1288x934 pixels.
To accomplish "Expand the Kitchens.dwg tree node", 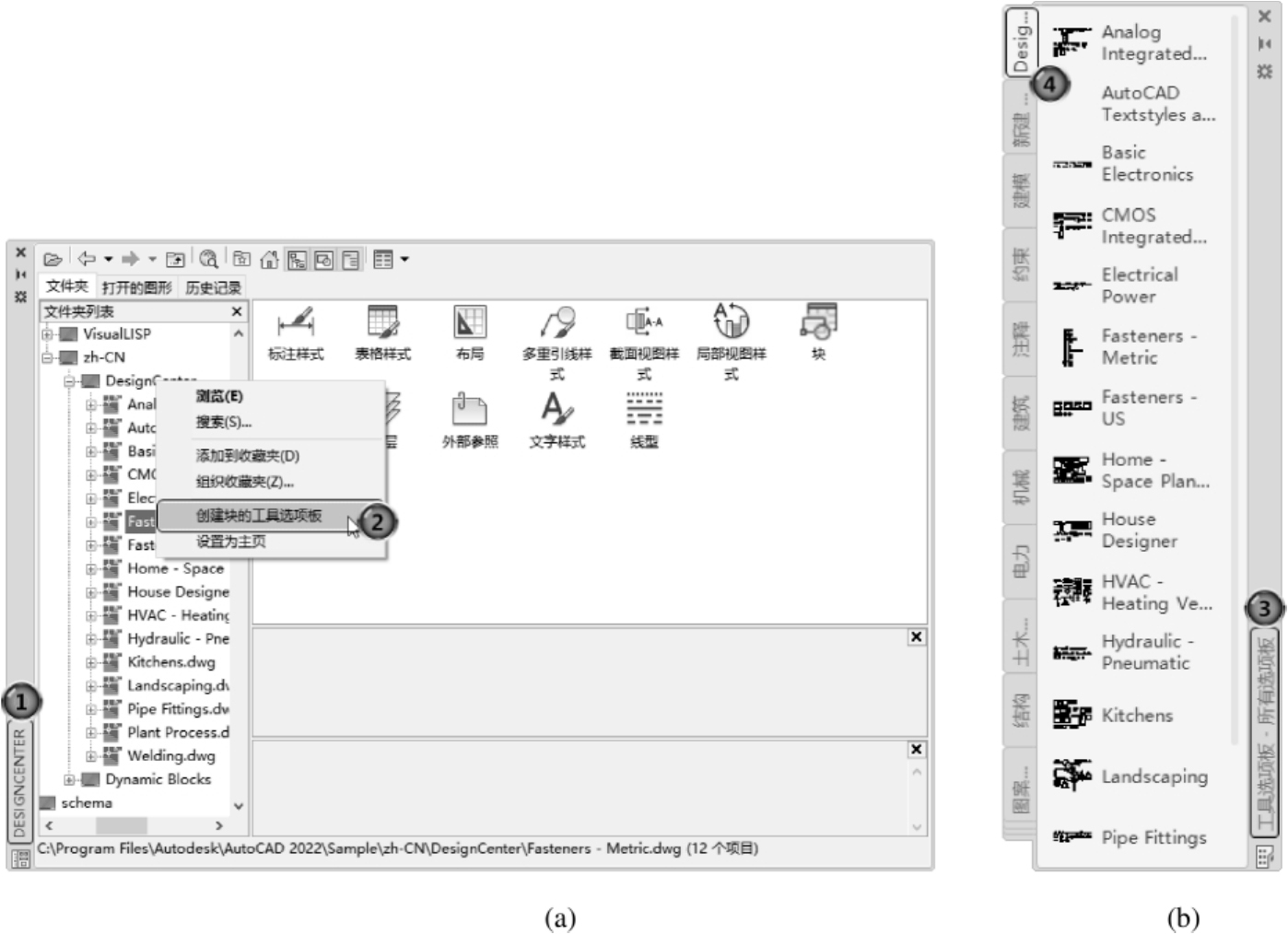I will [x=91, y=662].
